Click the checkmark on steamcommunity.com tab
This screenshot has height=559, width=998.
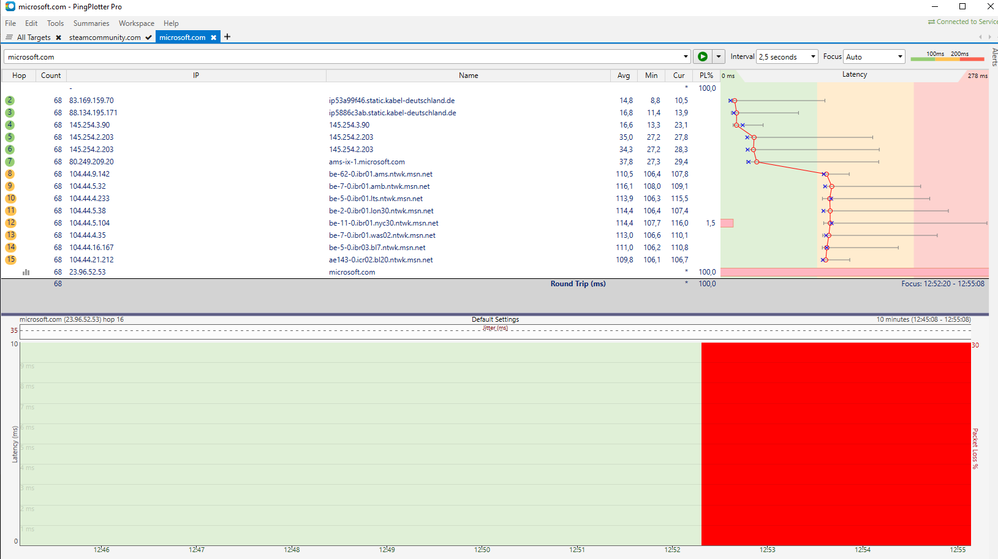[148, 38]
